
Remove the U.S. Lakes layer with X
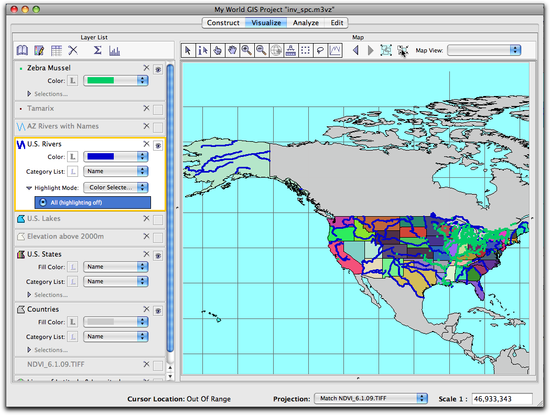146,218
